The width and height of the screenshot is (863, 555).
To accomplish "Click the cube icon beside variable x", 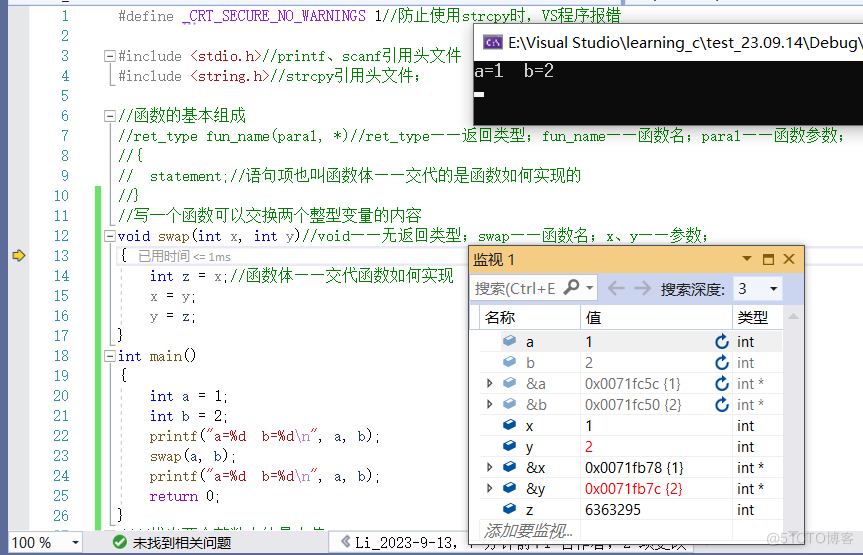I will pos(510,425).
